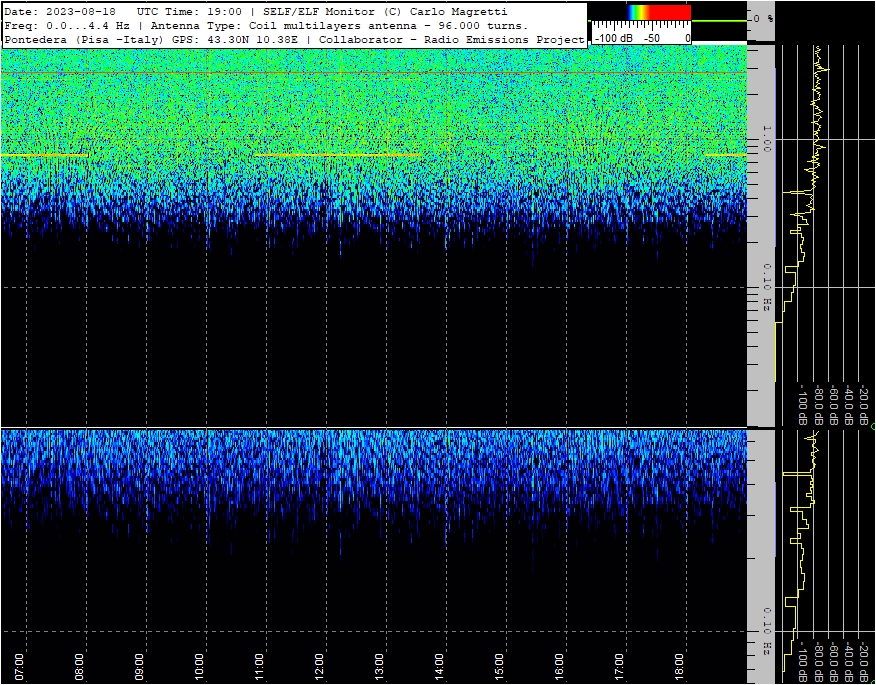Image resolution: width=876 pixels, height=685 pixels.
Task: Select the 10:00 time marker
Action: click(200, 667)
